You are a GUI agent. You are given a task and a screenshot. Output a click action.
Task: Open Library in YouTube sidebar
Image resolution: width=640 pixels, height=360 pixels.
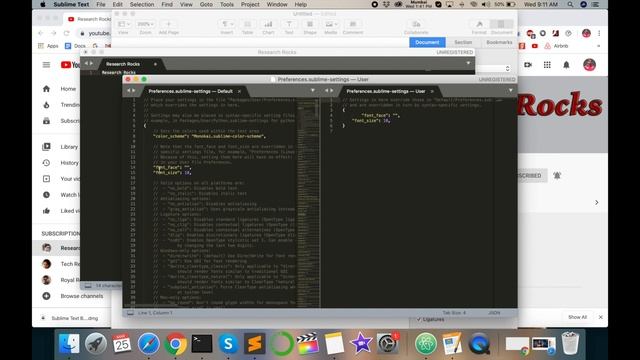[69, 147]
